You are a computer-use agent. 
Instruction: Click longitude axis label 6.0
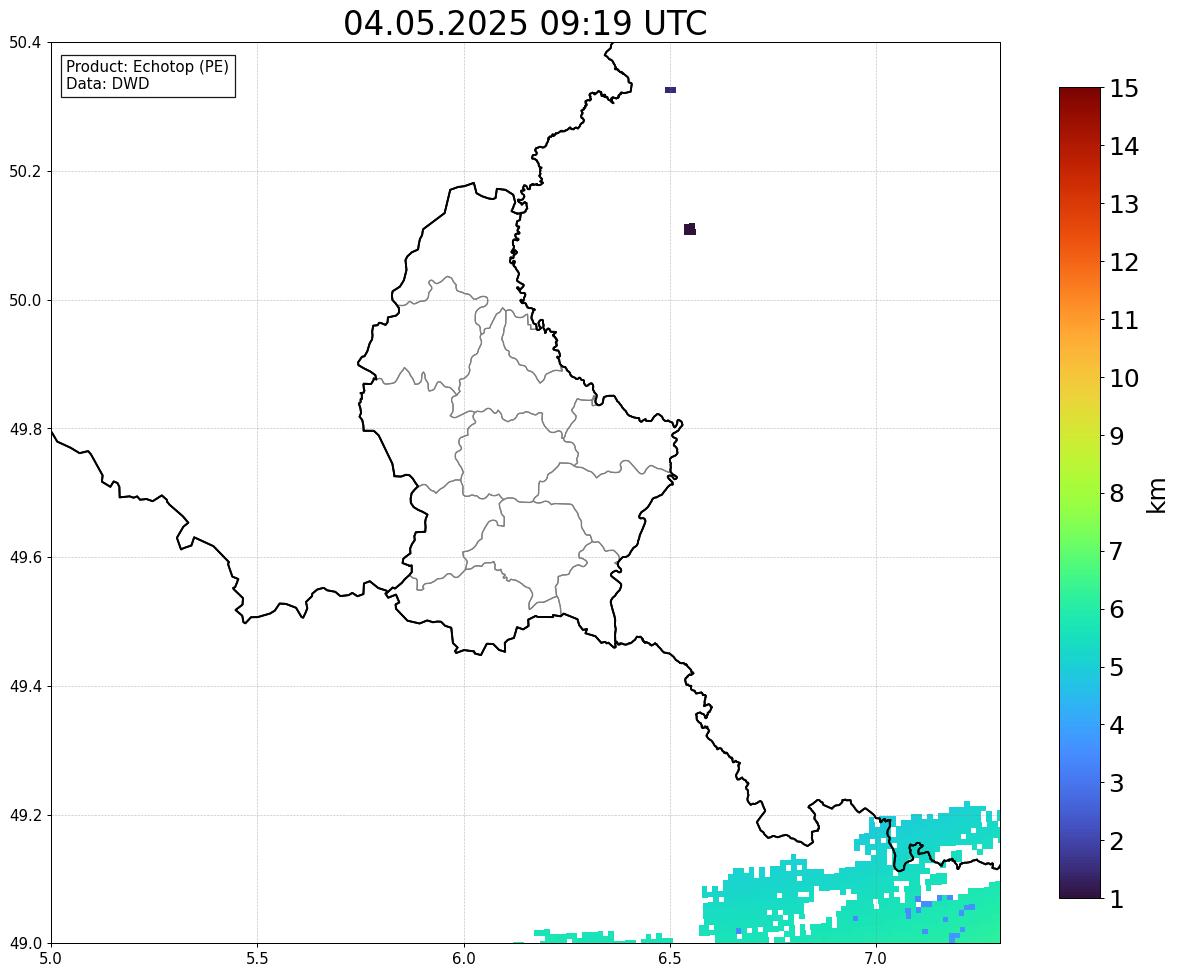pyautogui.click(x=464, y=959)
